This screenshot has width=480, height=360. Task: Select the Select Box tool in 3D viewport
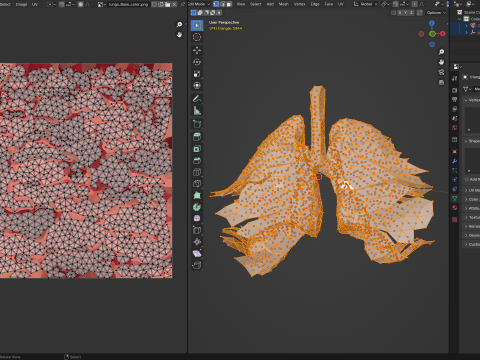197,25
